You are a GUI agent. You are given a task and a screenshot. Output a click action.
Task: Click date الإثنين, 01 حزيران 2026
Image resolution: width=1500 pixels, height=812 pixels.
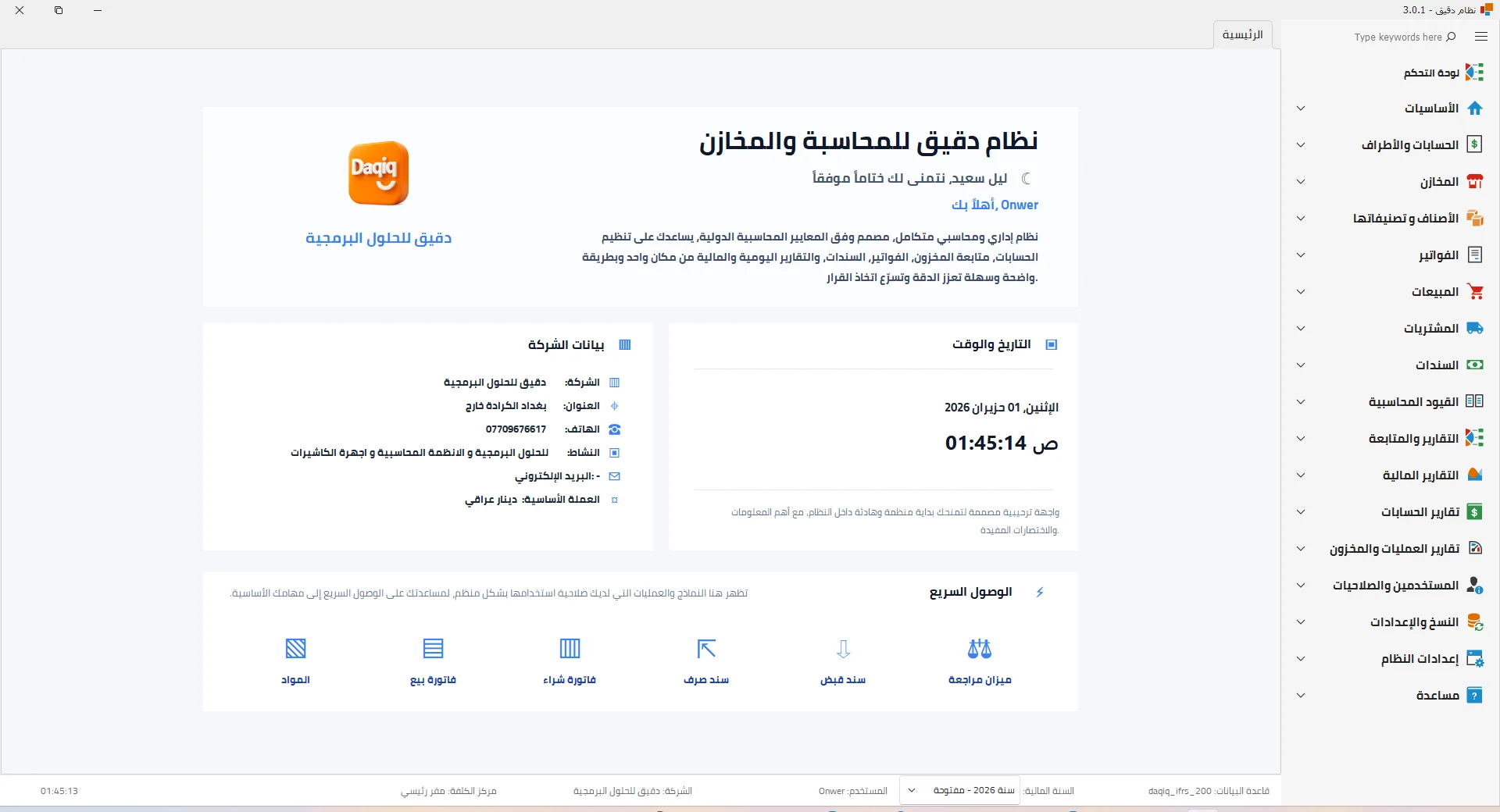coord(1002,408)
